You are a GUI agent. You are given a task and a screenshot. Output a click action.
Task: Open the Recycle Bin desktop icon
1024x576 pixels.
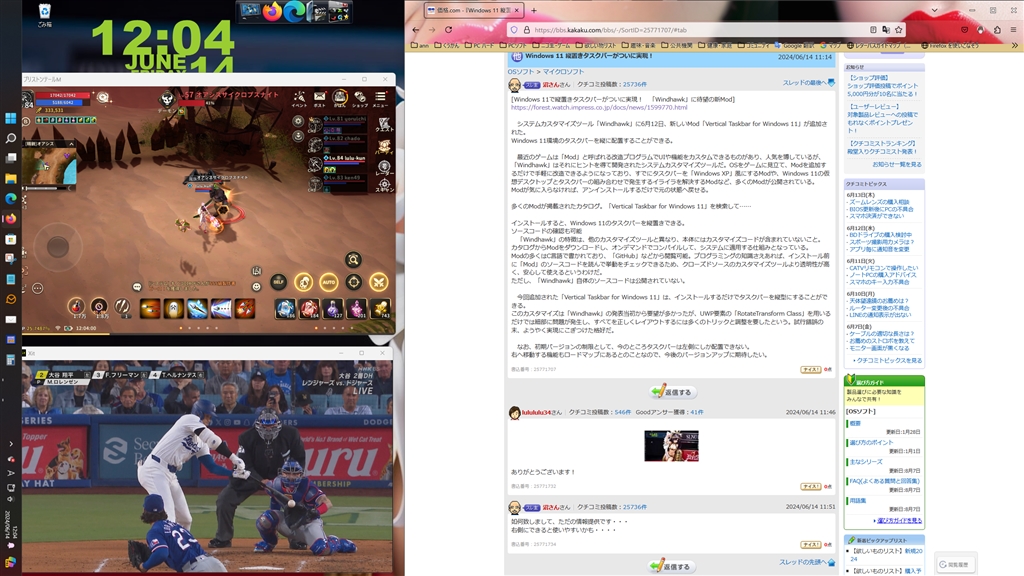click(x=44, y=15)
